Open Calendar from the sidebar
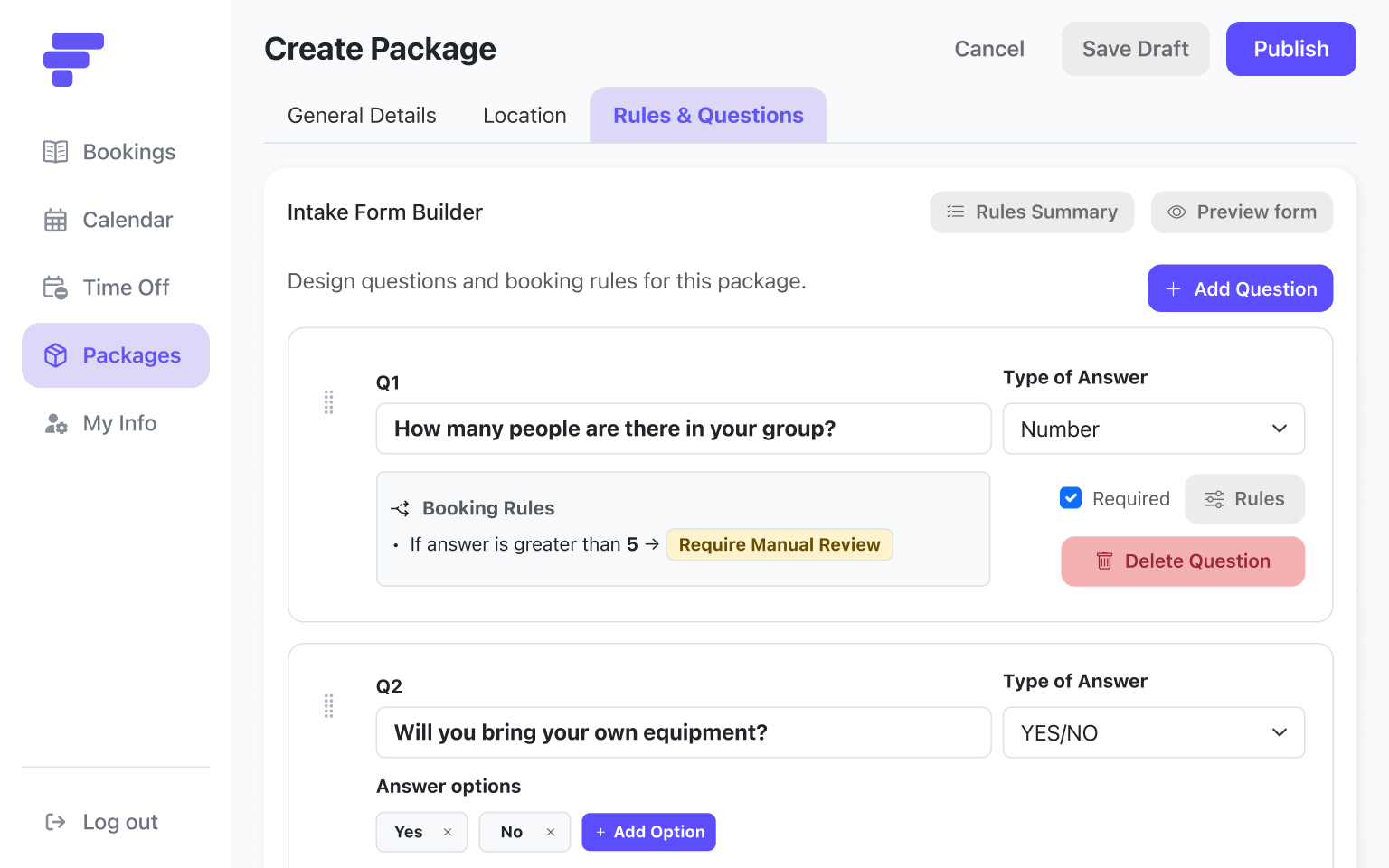 pyautogui.click(x=116, y=220)
